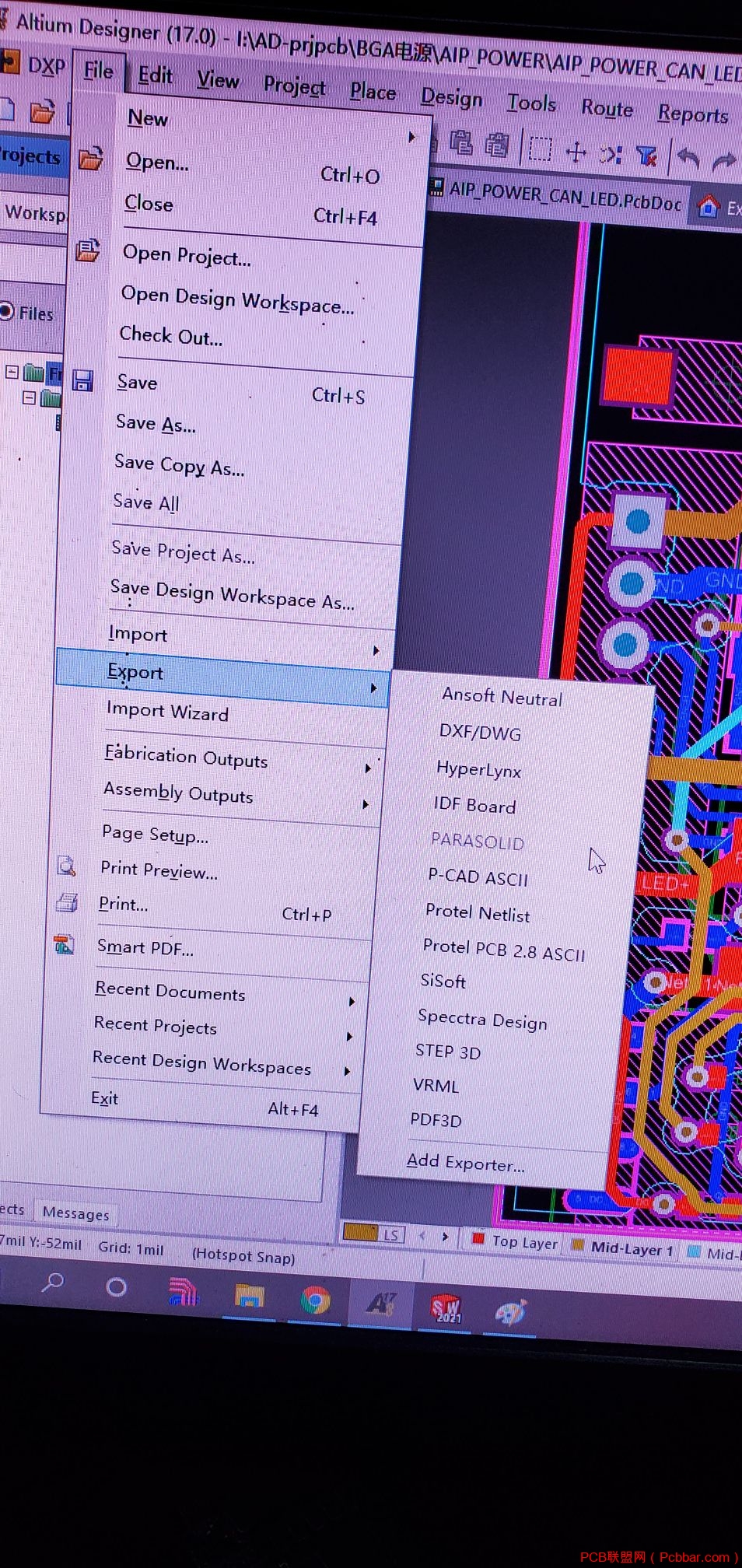The width and height of the screenshot is (742, 1568).
Task: Open the Workspace selector field
Action: coord(33,212)
